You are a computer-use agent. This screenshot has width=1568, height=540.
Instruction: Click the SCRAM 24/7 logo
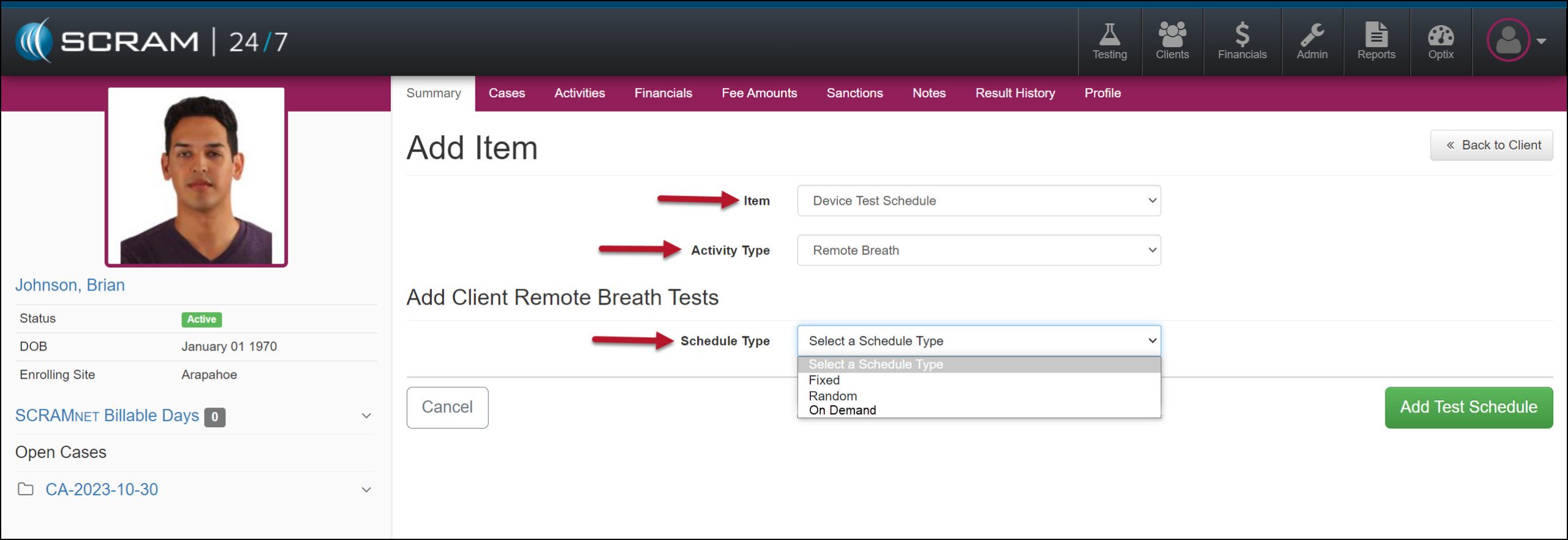(151, 41)
